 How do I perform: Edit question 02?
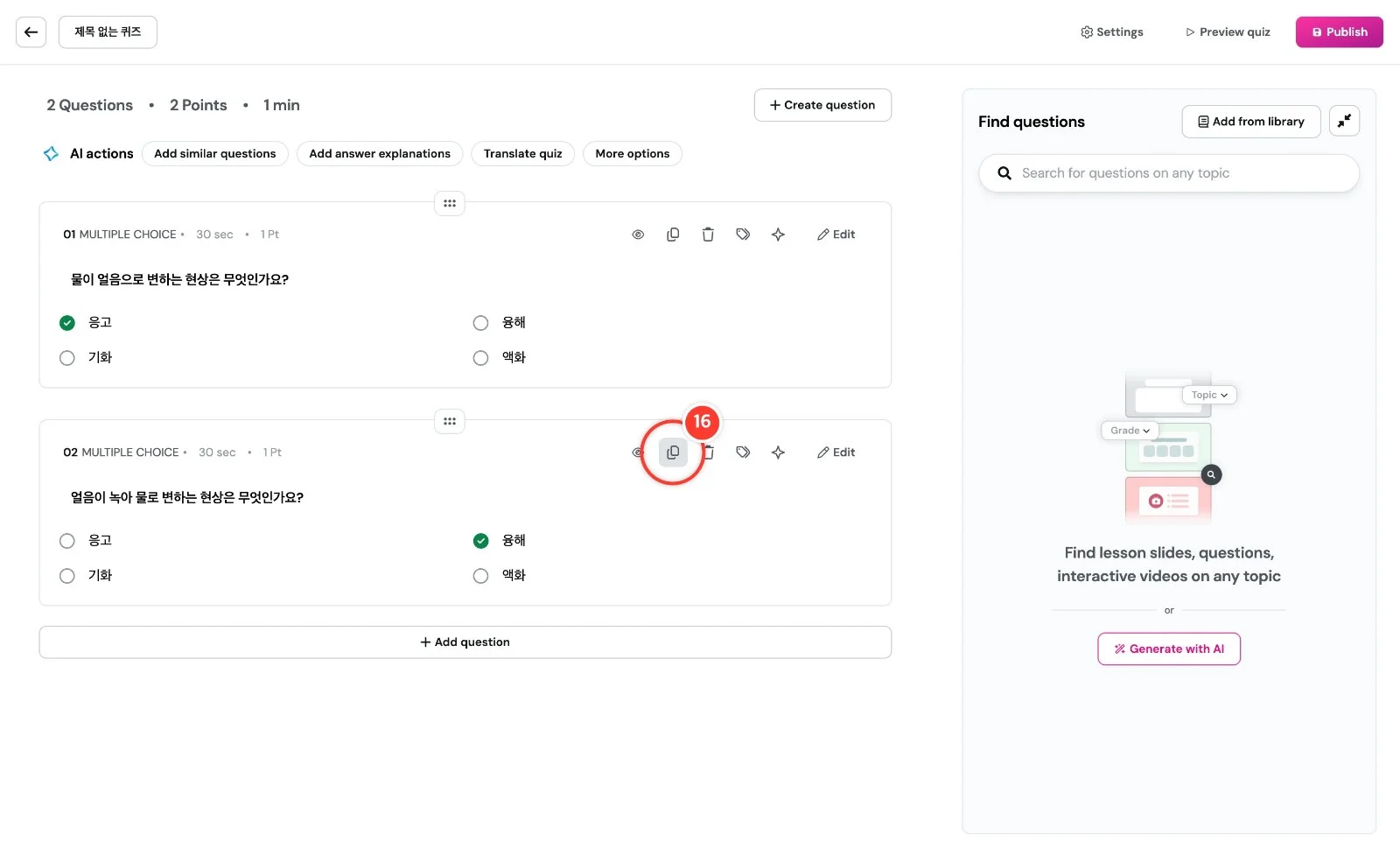(836, 453)
